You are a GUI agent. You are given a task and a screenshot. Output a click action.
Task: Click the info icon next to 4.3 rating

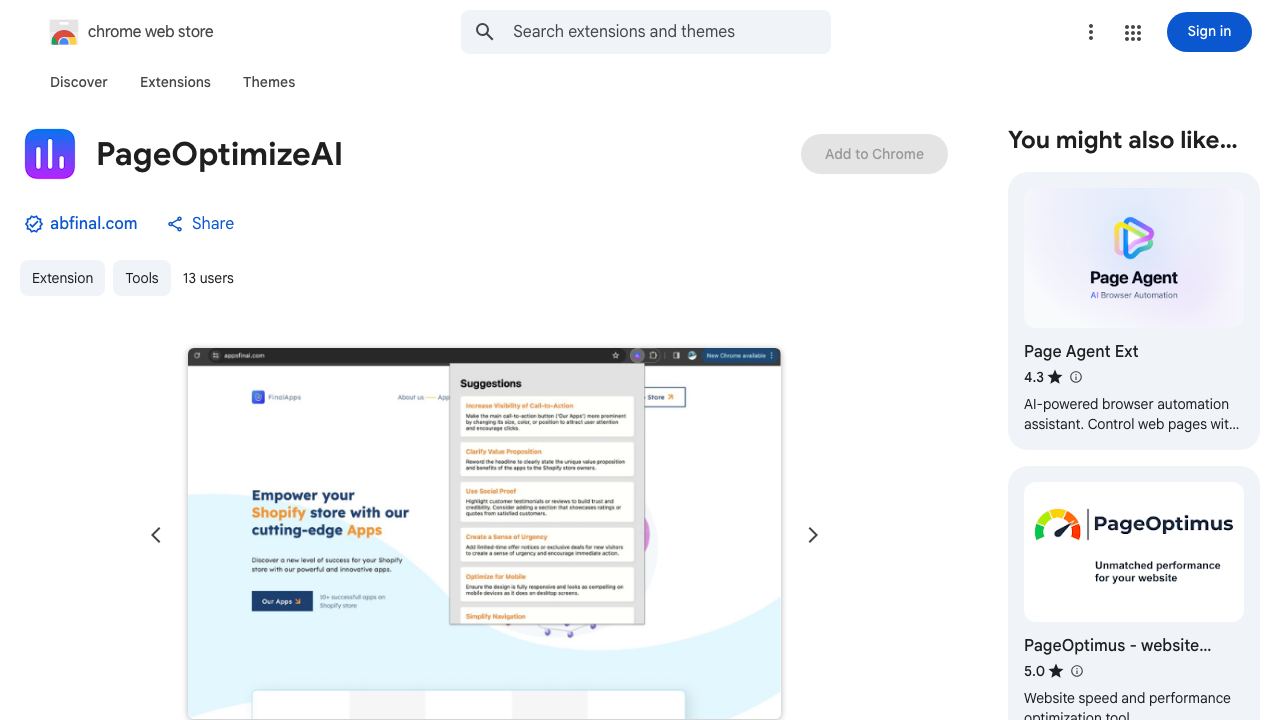click(x=1076, y=377)
